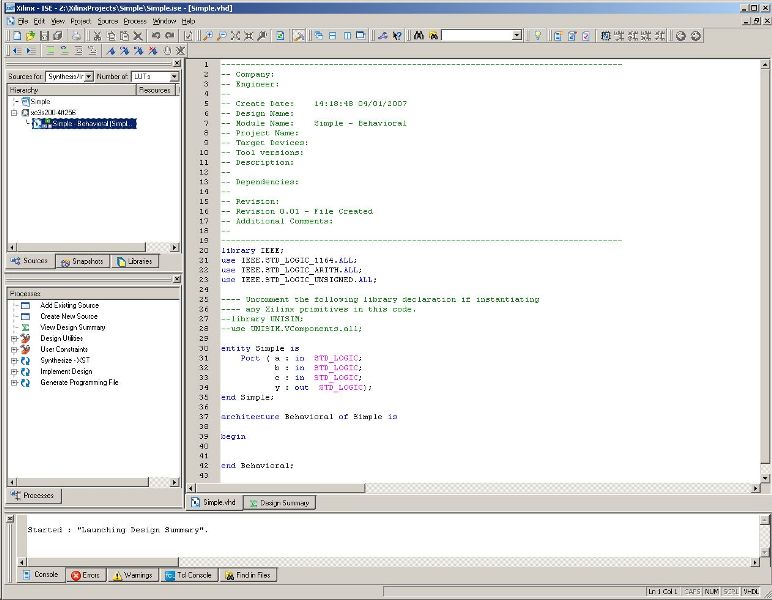Click the back navigation round arrow icon

point(681,35)
